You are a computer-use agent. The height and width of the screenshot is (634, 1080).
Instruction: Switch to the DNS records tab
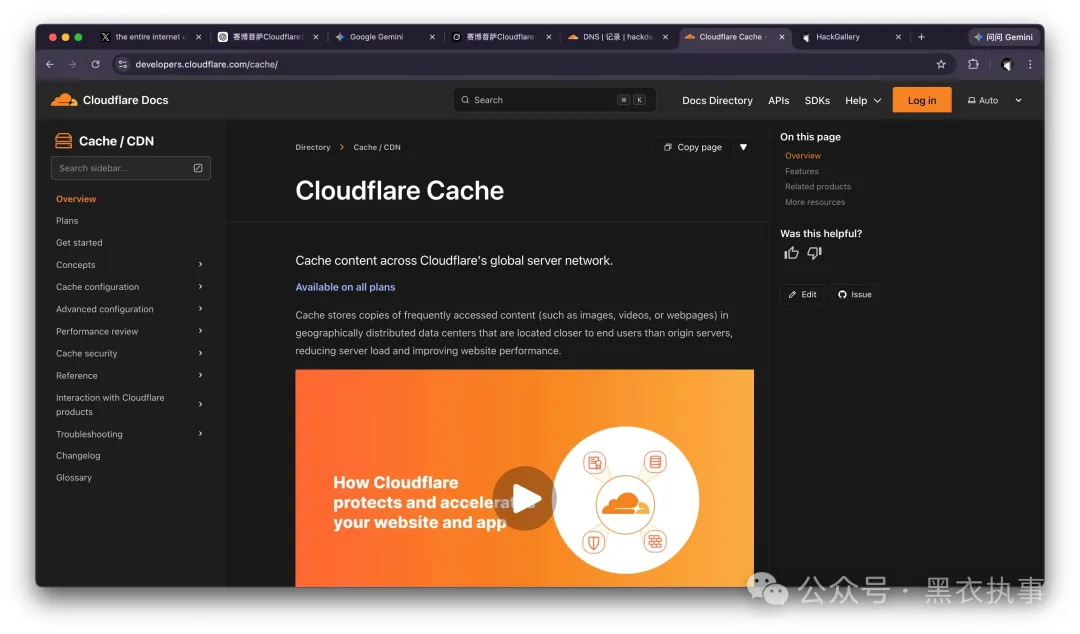618,37
